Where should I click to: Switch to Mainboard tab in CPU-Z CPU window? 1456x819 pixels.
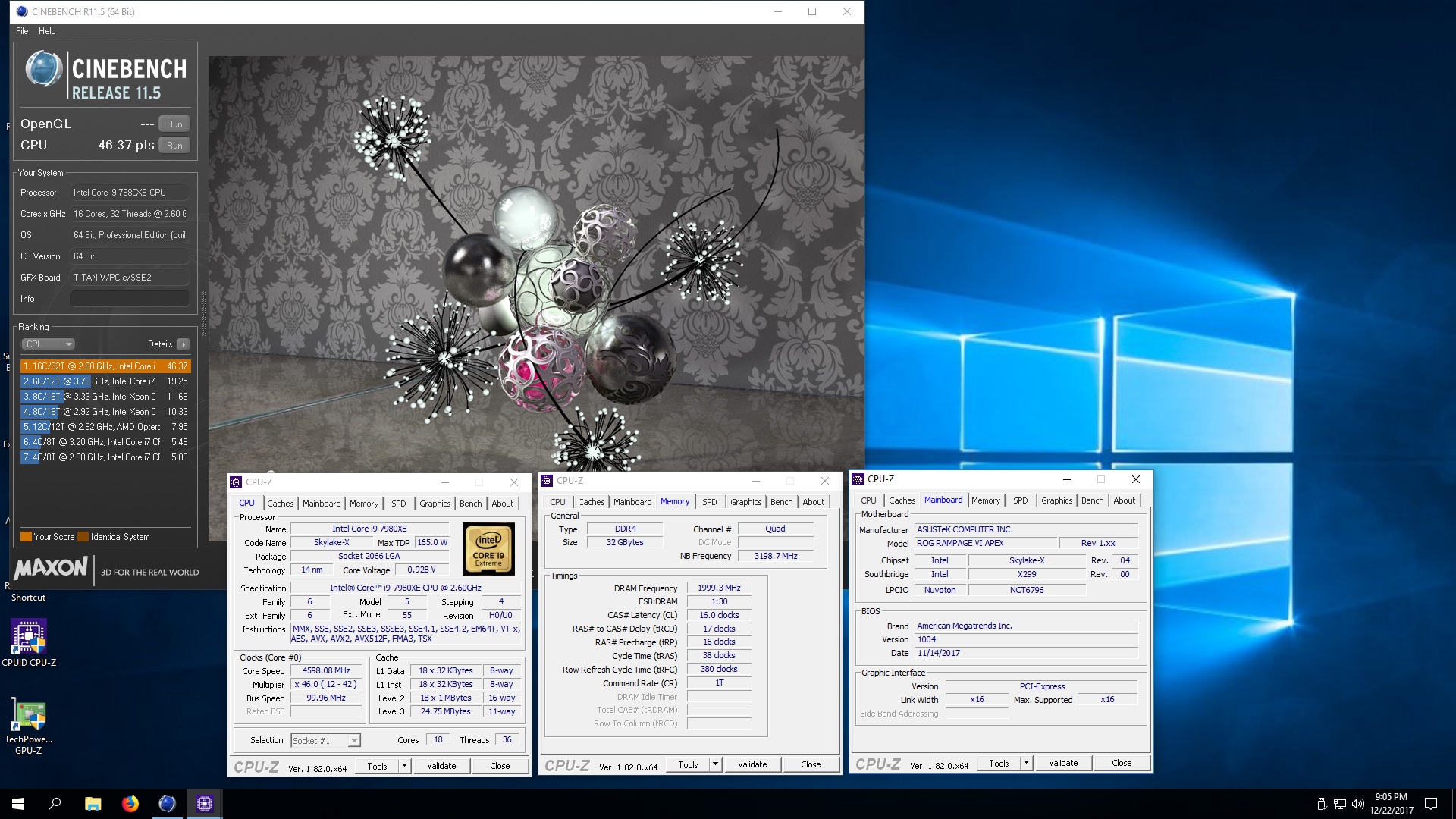pos(322,504)
